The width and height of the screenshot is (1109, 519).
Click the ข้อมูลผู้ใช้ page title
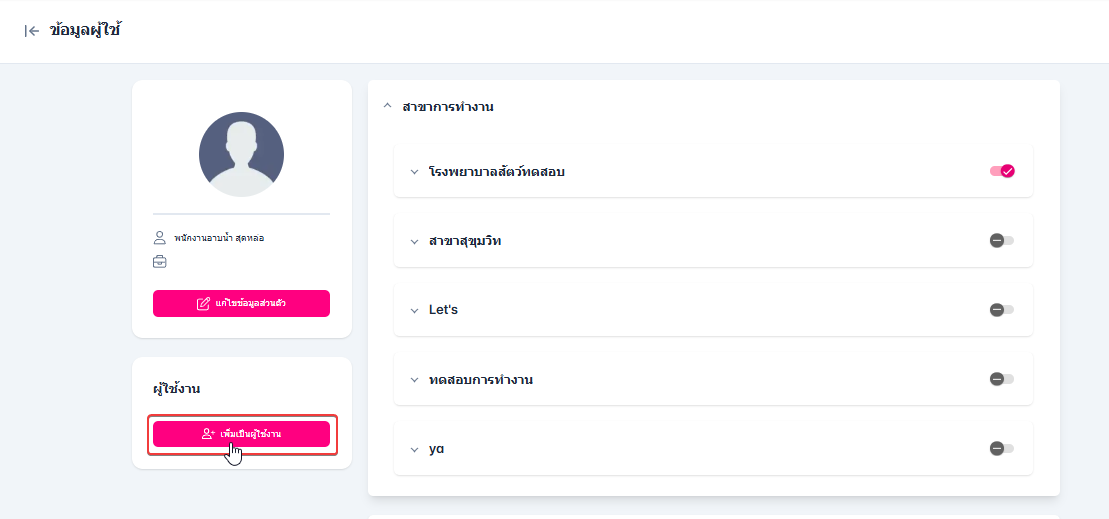[x=85, y=31]
